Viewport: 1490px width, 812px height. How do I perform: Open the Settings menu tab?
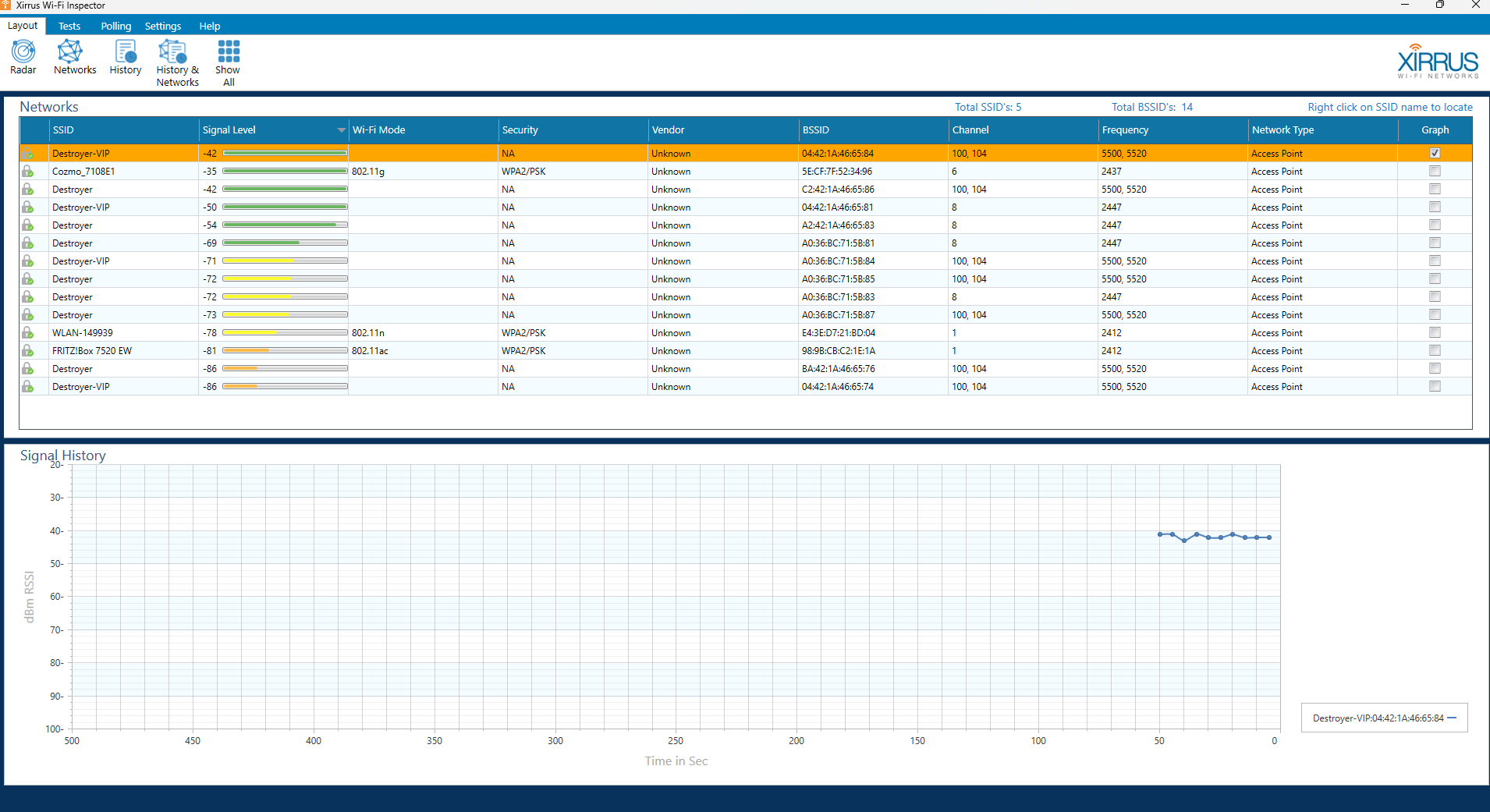[162, 26]
